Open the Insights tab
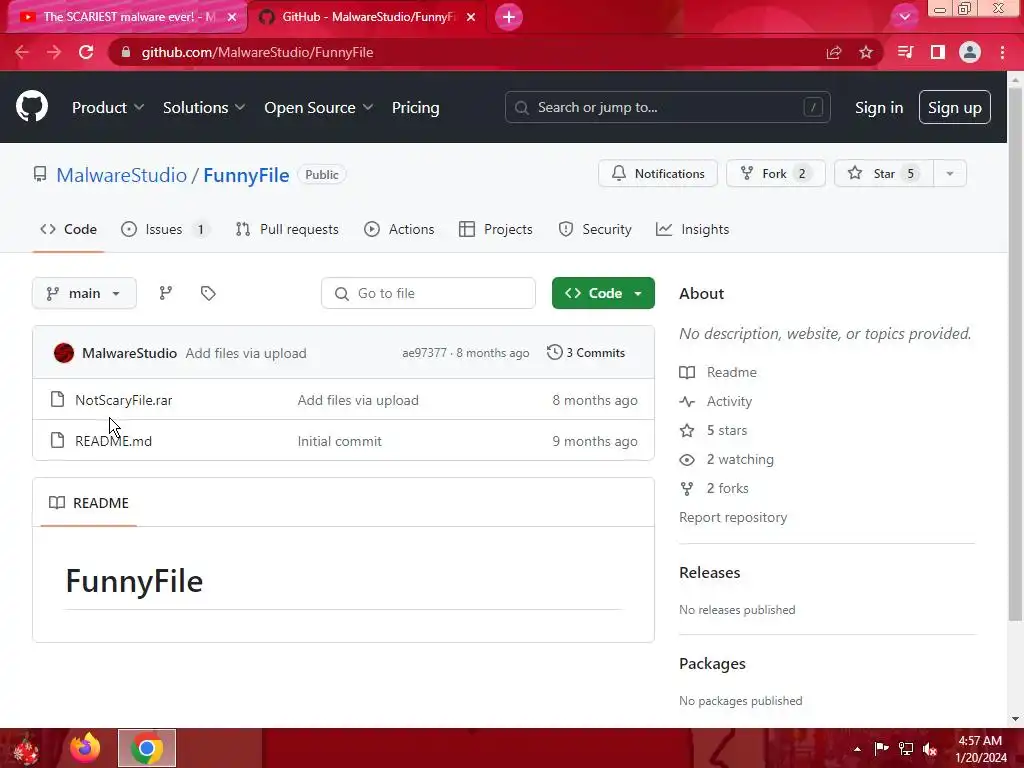Screen dimensions: 1024x768 coord(692,229)
